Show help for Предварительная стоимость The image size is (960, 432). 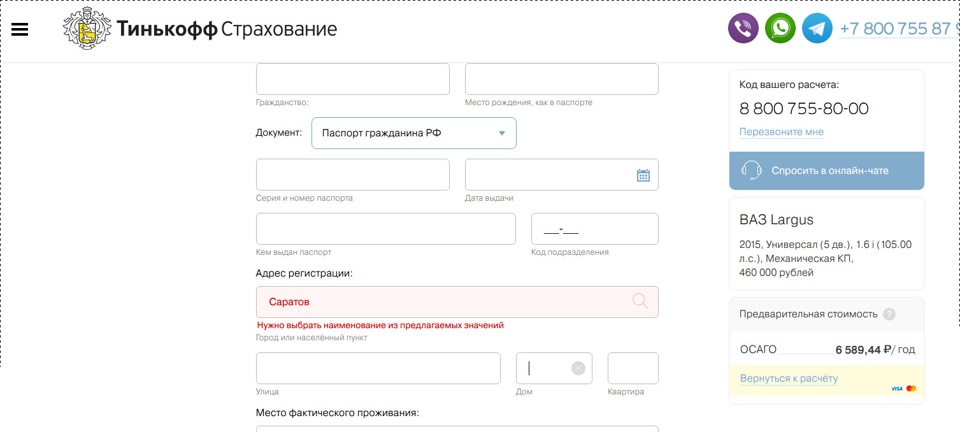coord(889,314)
